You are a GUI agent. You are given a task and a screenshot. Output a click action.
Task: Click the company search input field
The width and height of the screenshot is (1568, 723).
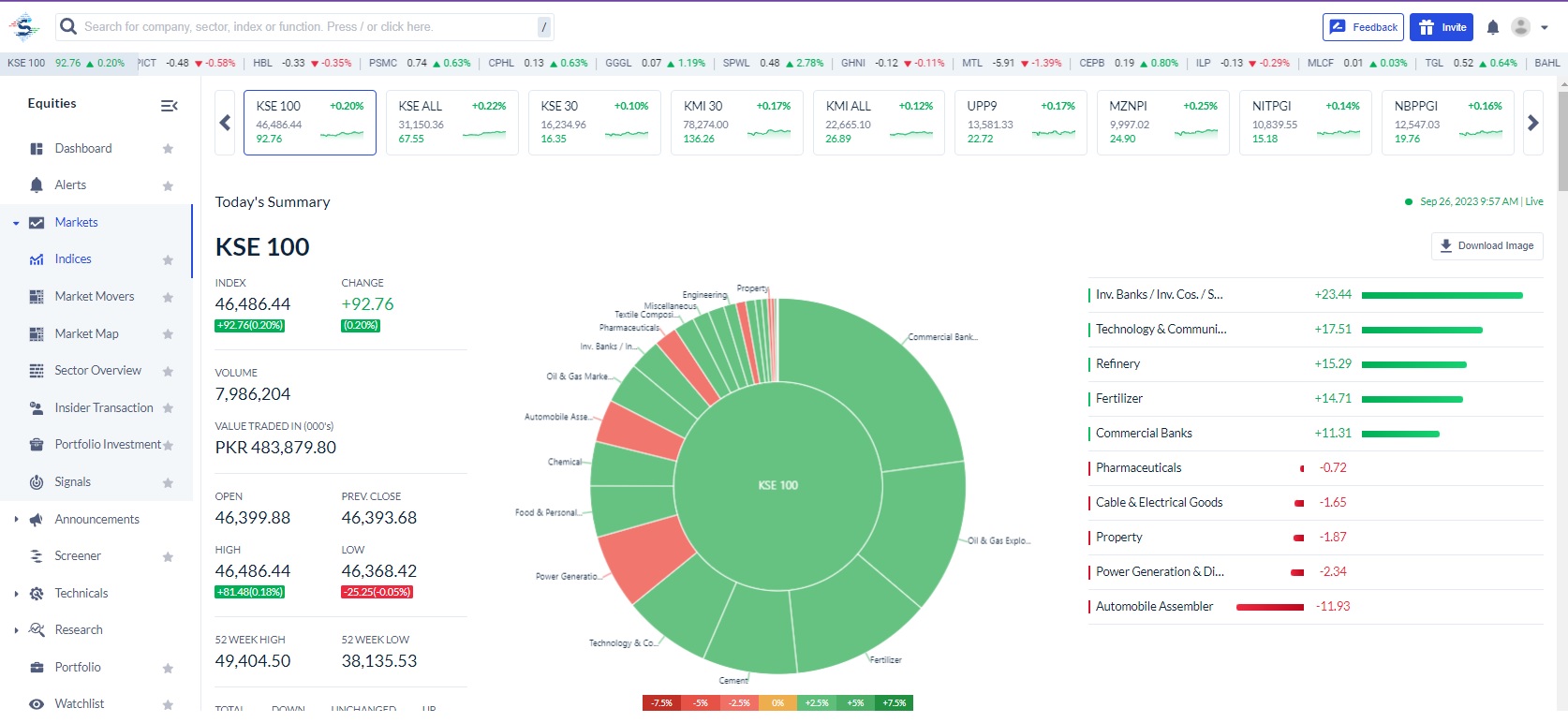pyautogui.click(x=304, y=27)
